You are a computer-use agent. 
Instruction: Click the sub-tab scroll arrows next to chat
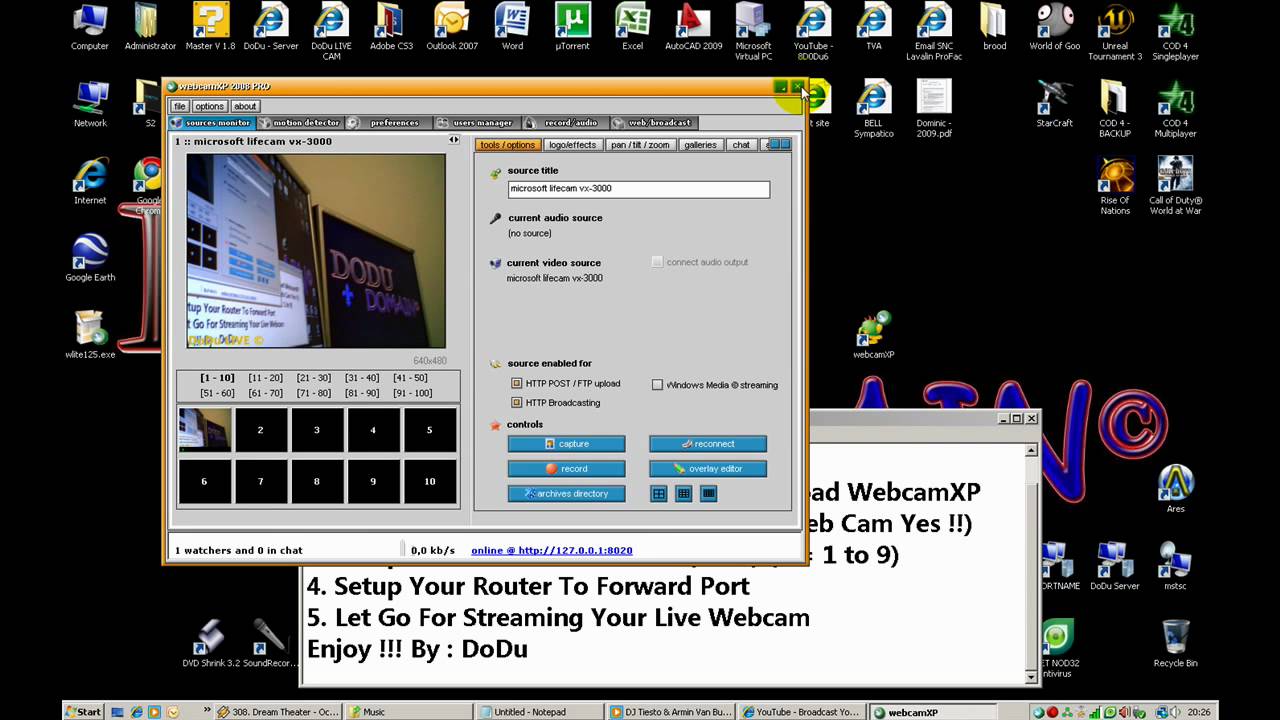click(x=779, y=145)
